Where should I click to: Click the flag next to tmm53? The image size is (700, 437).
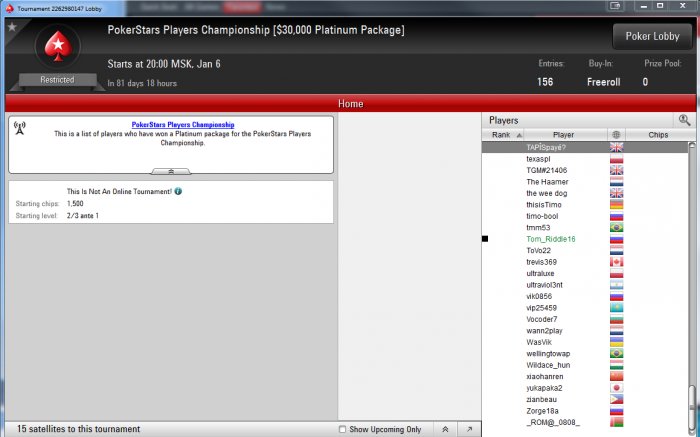[x=617, y=228]
